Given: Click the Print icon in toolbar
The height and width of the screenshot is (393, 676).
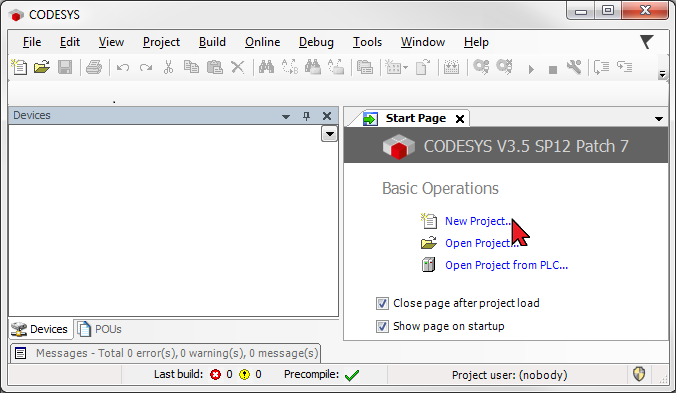Looking at the screenshot, I should point(94,67).
